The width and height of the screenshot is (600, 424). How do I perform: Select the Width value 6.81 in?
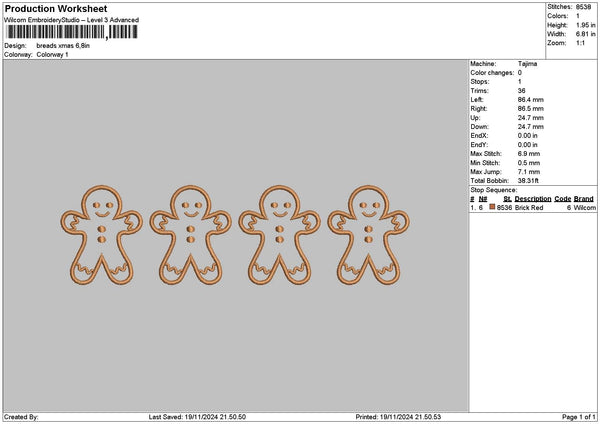[x=585, y=34]
